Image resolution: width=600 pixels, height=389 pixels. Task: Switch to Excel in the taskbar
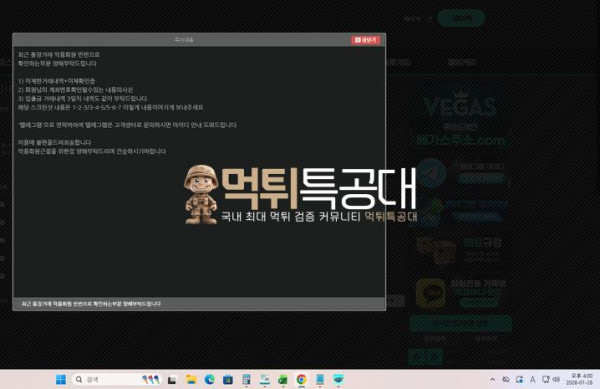[x=283, y=379]
